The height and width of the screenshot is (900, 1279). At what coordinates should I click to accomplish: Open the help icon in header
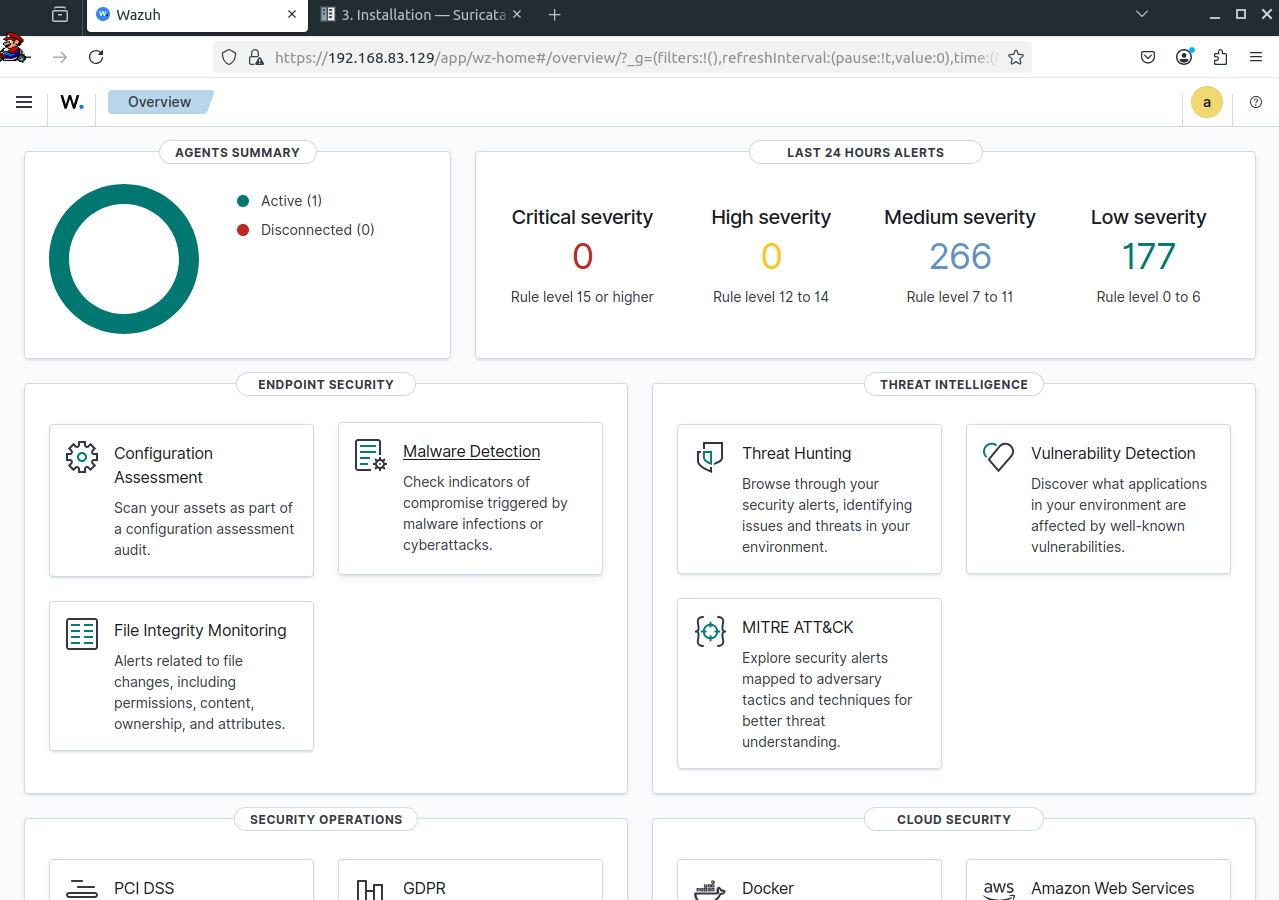click(x=1256, y=102)
